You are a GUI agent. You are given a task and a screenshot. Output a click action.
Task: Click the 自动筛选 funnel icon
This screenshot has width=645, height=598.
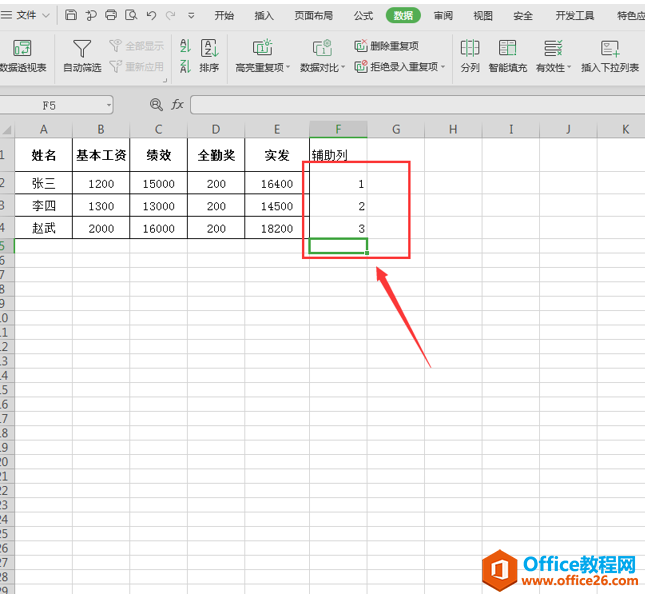pos(82,48)
